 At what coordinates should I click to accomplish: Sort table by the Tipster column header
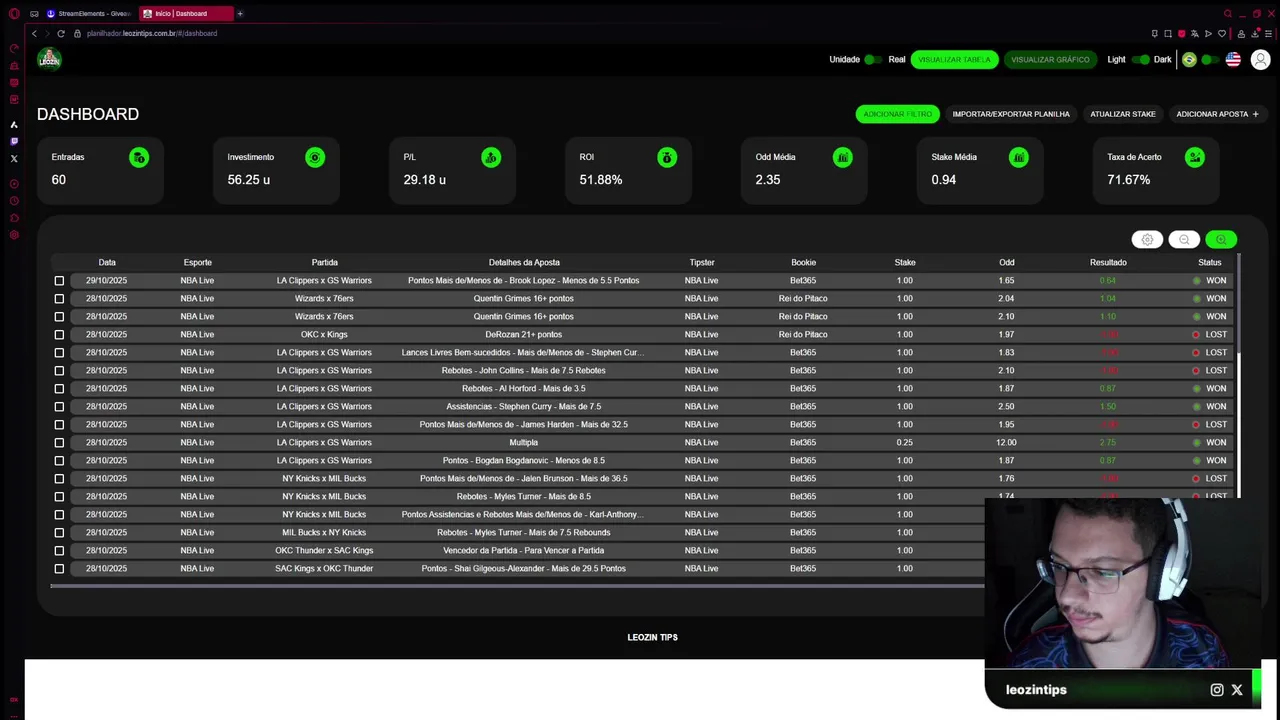pos(701,262)
